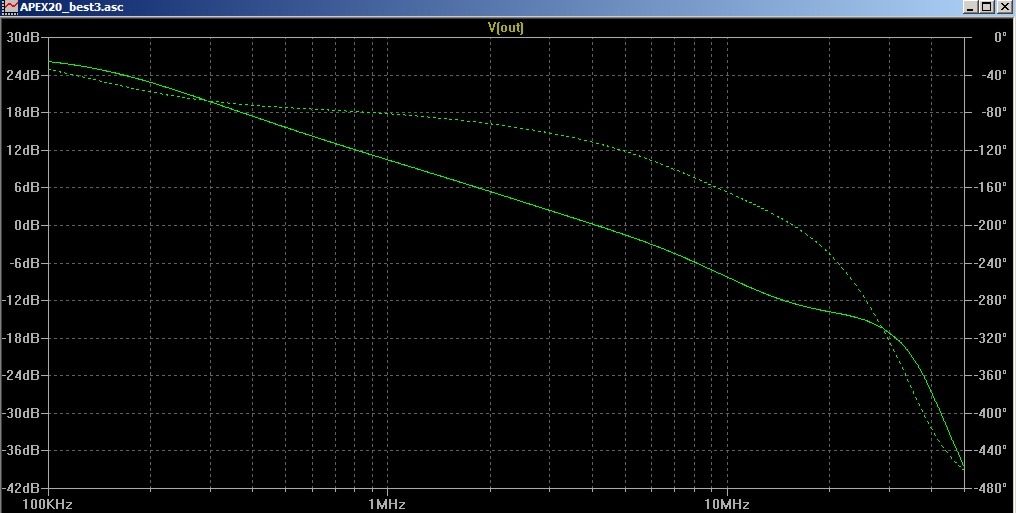
Task: Click the -120° phase axis label
Action: 991,150
